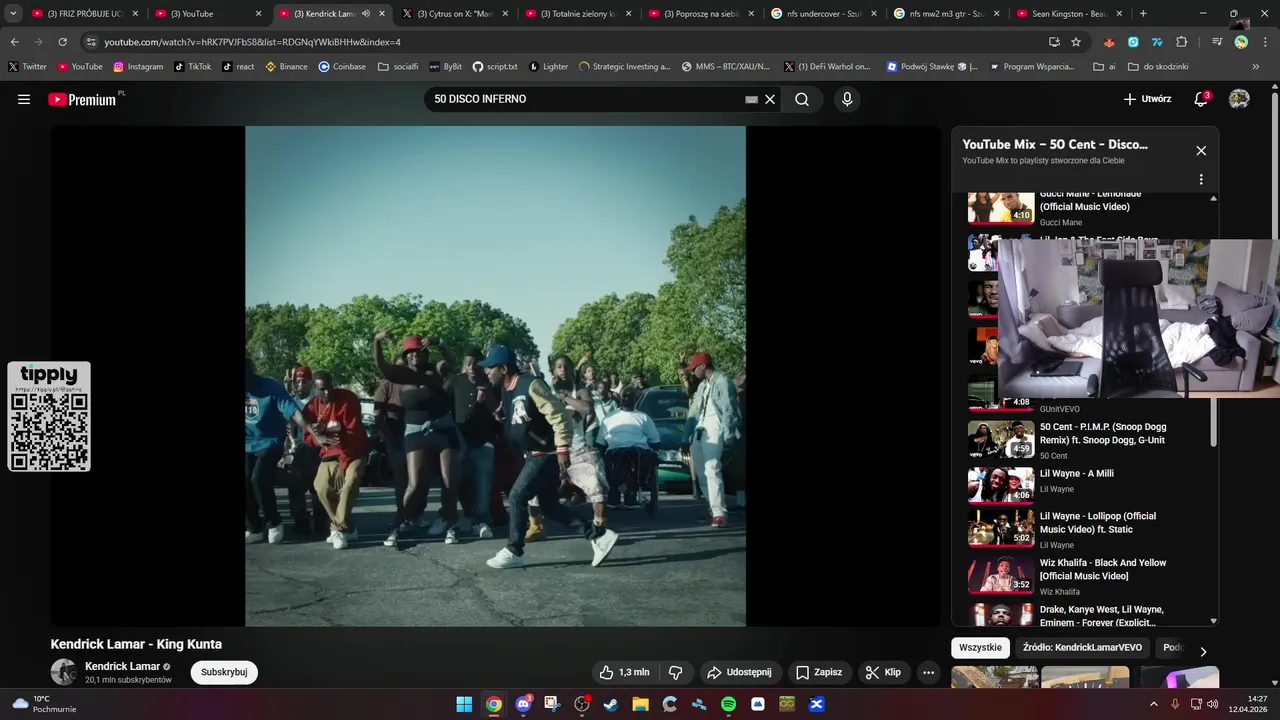Select the Źródło: KendrickLamarVEVO chip

(1082, 648)
